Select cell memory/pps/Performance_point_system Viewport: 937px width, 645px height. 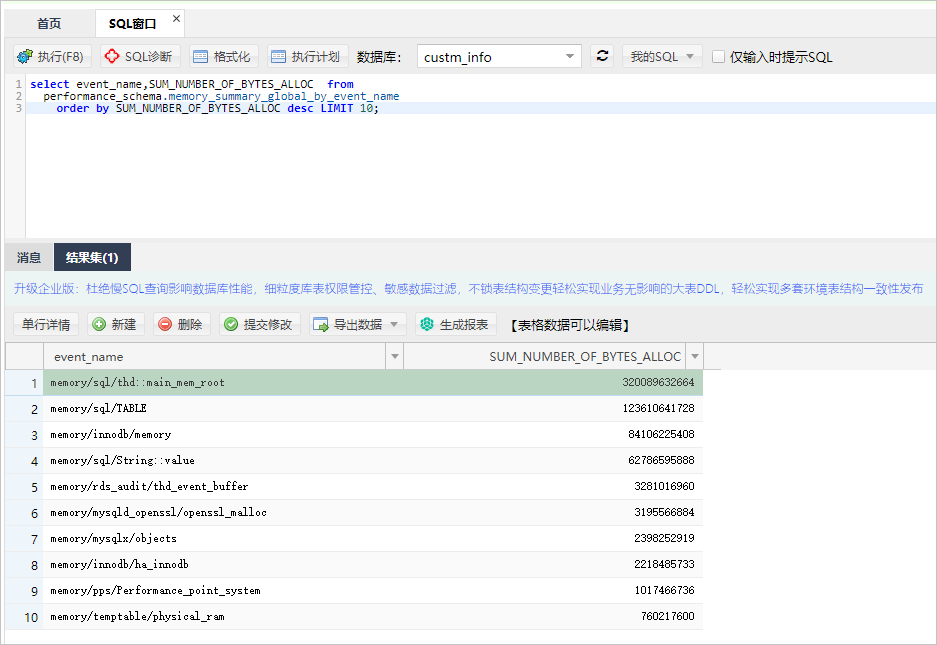point(223,591)
